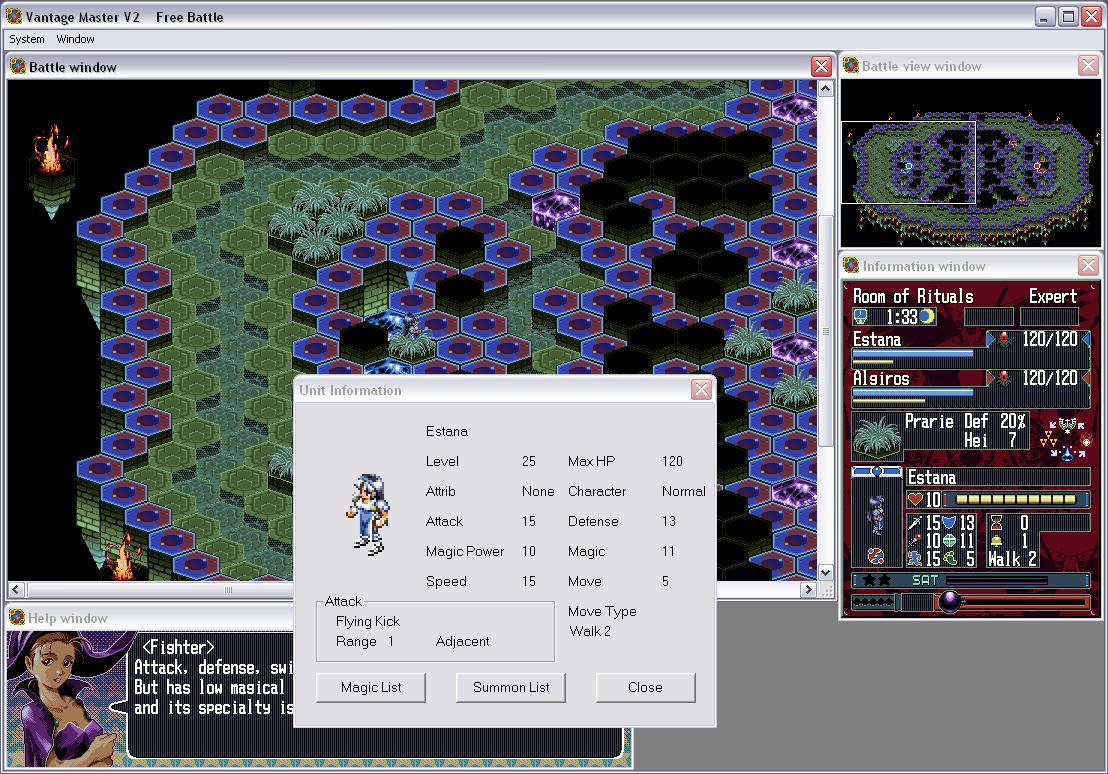Click the SAT gauge bar

pos(997,580)
